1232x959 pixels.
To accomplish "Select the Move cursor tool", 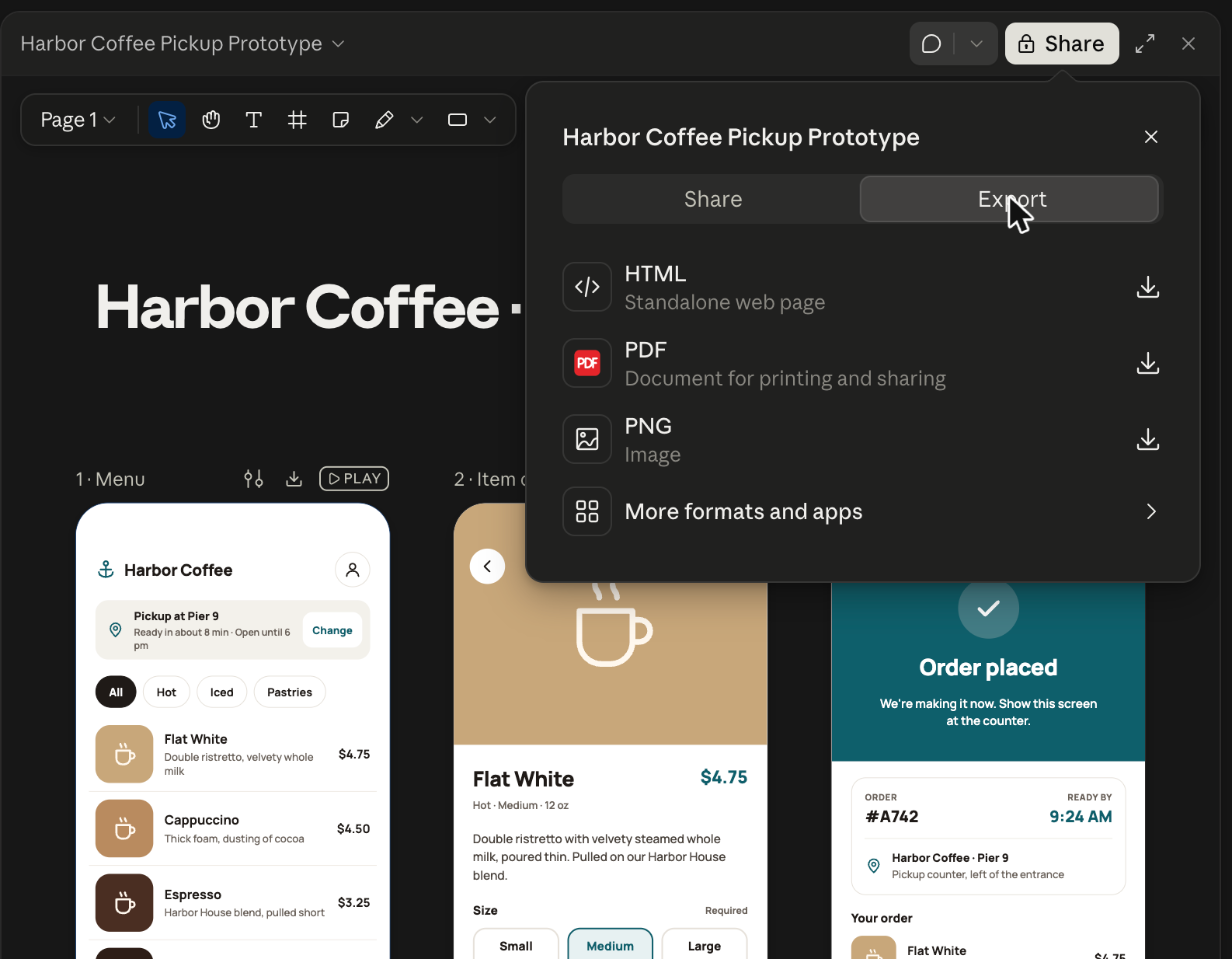I will (167, 120).
